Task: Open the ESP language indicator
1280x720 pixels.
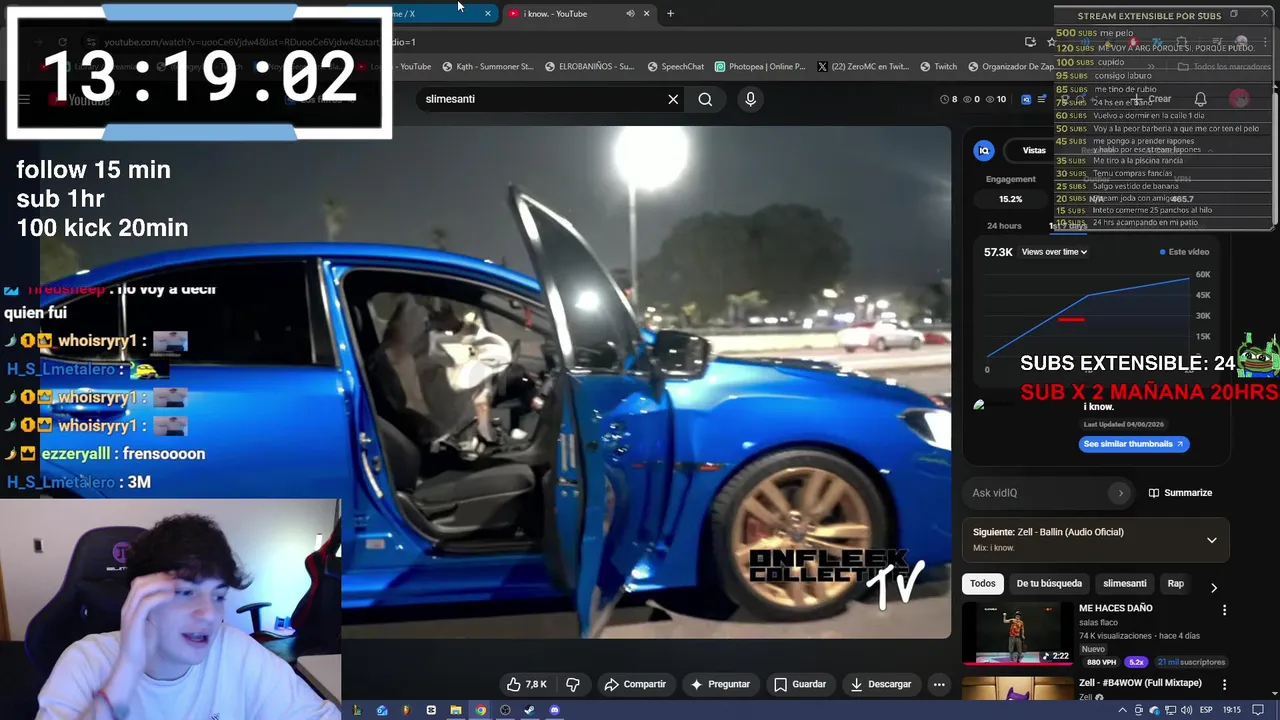Action: click(1207, 711)
